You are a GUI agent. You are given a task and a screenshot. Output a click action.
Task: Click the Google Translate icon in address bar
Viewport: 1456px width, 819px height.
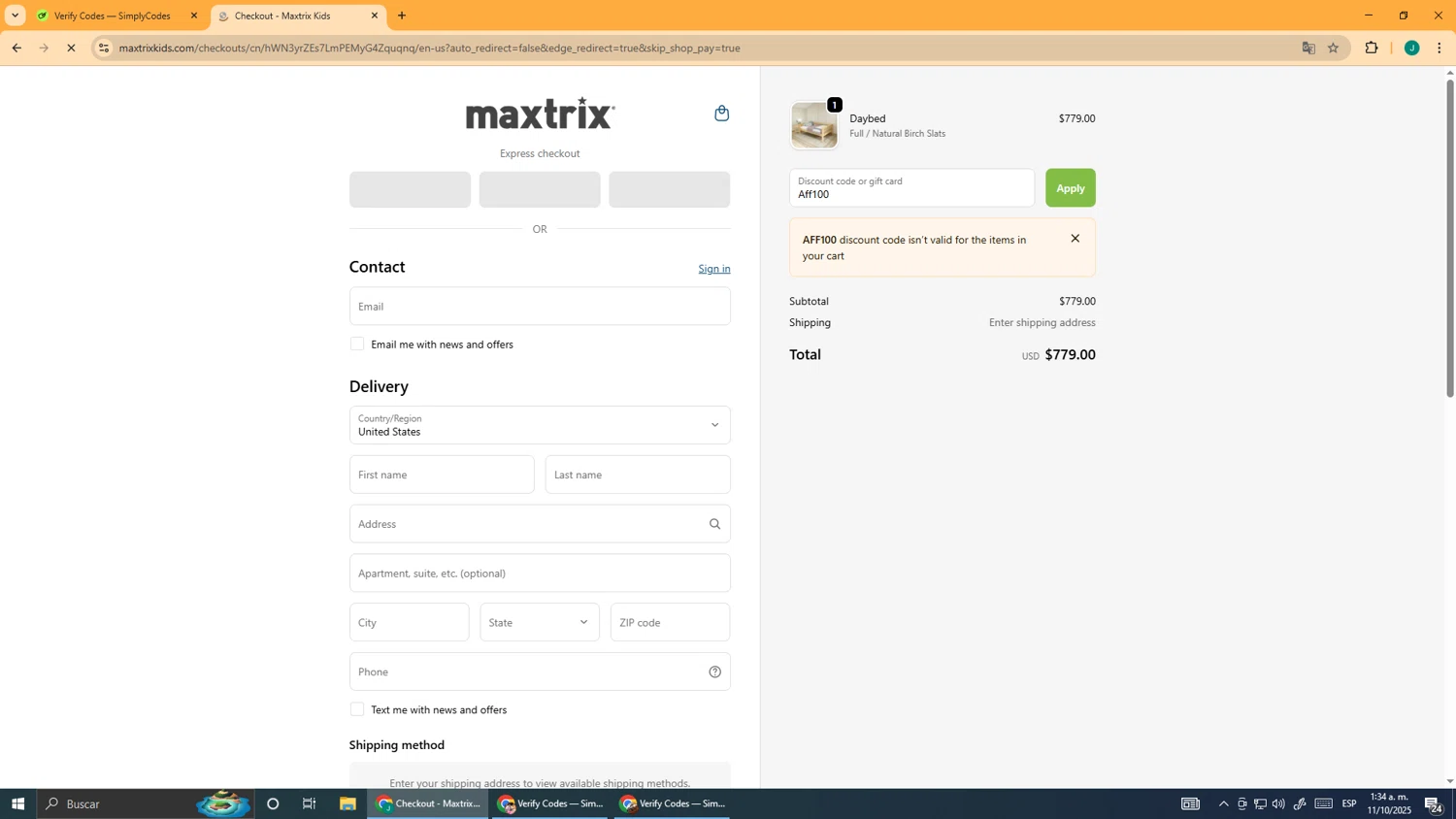point(1308,48)
